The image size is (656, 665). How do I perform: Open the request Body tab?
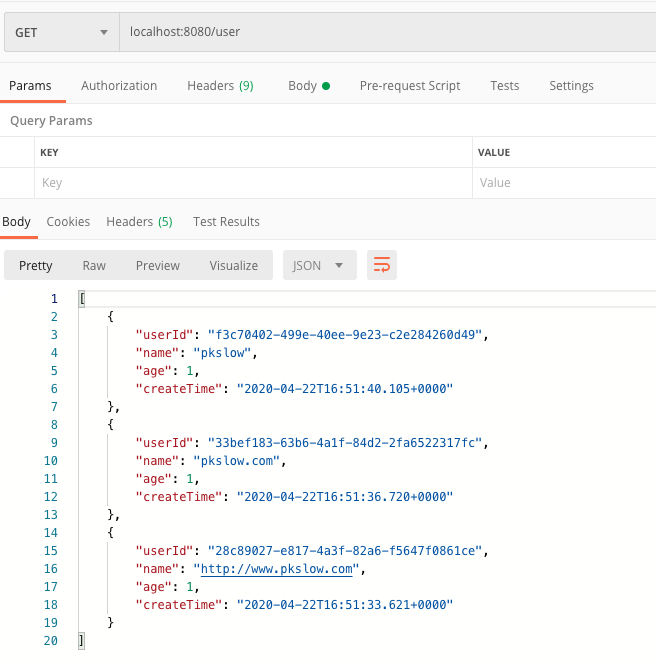[x=308, y=86]
